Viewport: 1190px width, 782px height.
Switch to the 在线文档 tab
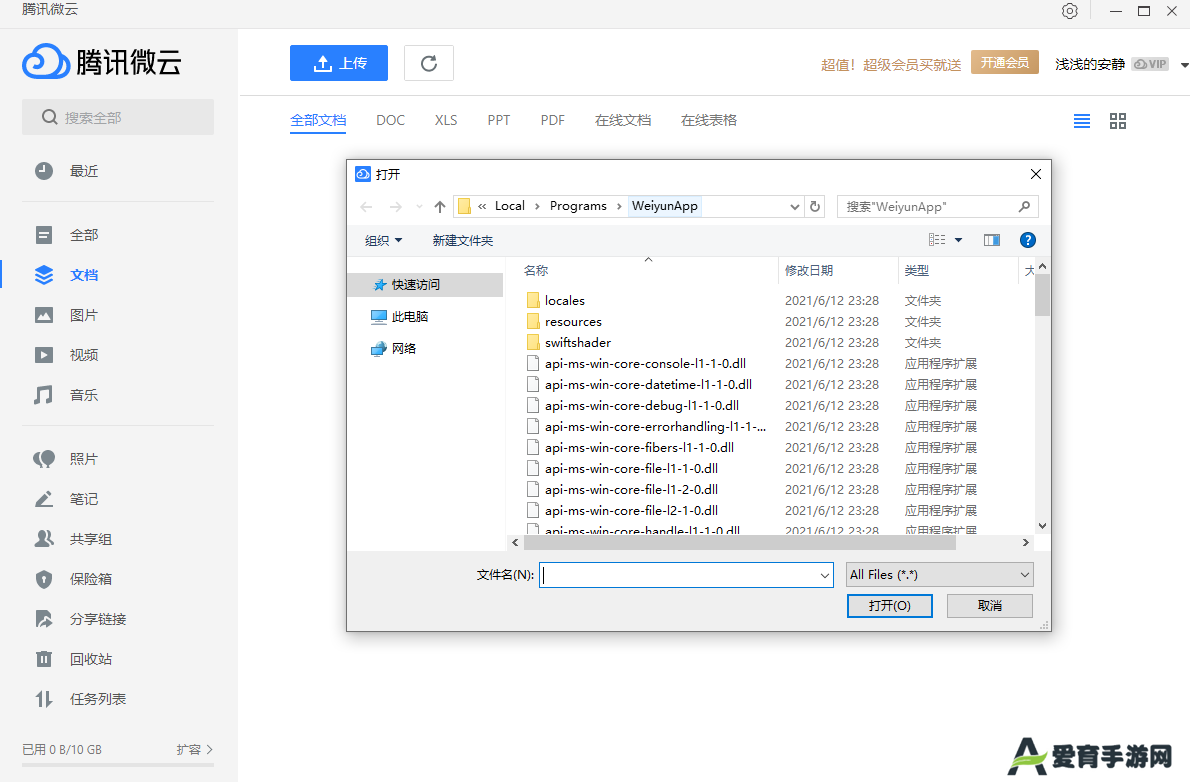(x=623, y=120)
